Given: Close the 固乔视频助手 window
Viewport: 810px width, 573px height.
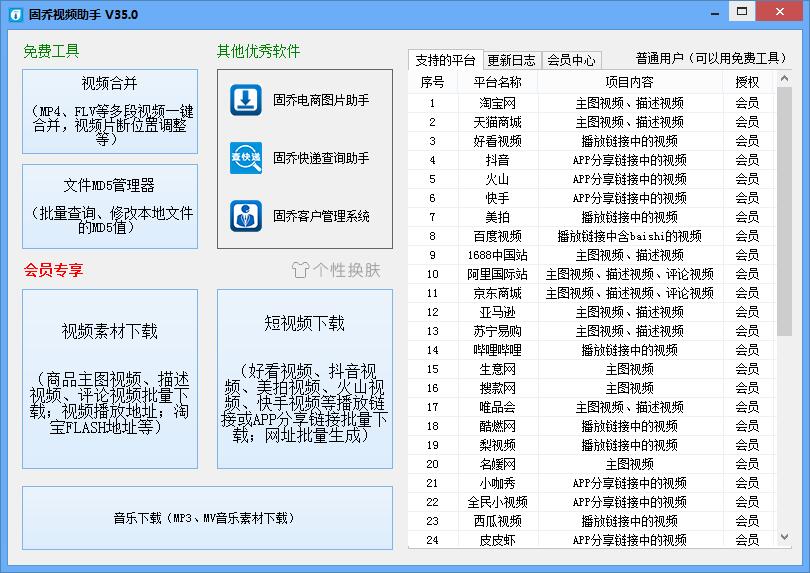Looking at the screenshot, I should [x=780, y=11].
